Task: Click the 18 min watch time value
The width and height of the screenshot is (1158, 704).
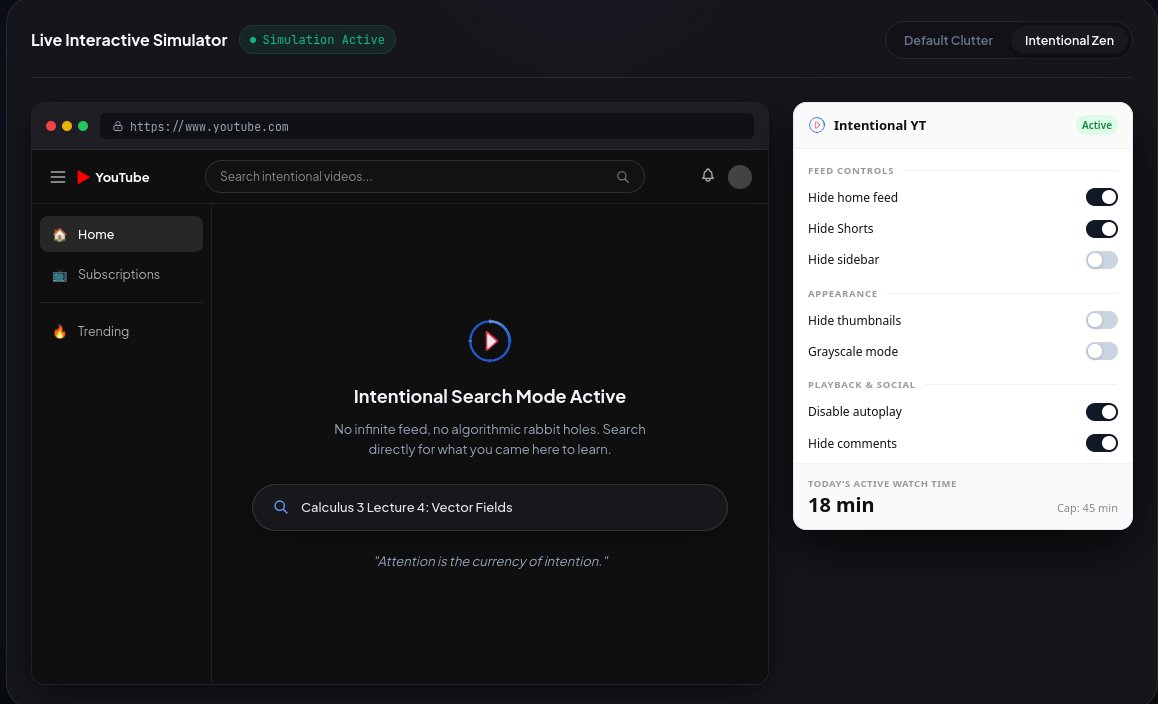Action: tap(840, 505)
